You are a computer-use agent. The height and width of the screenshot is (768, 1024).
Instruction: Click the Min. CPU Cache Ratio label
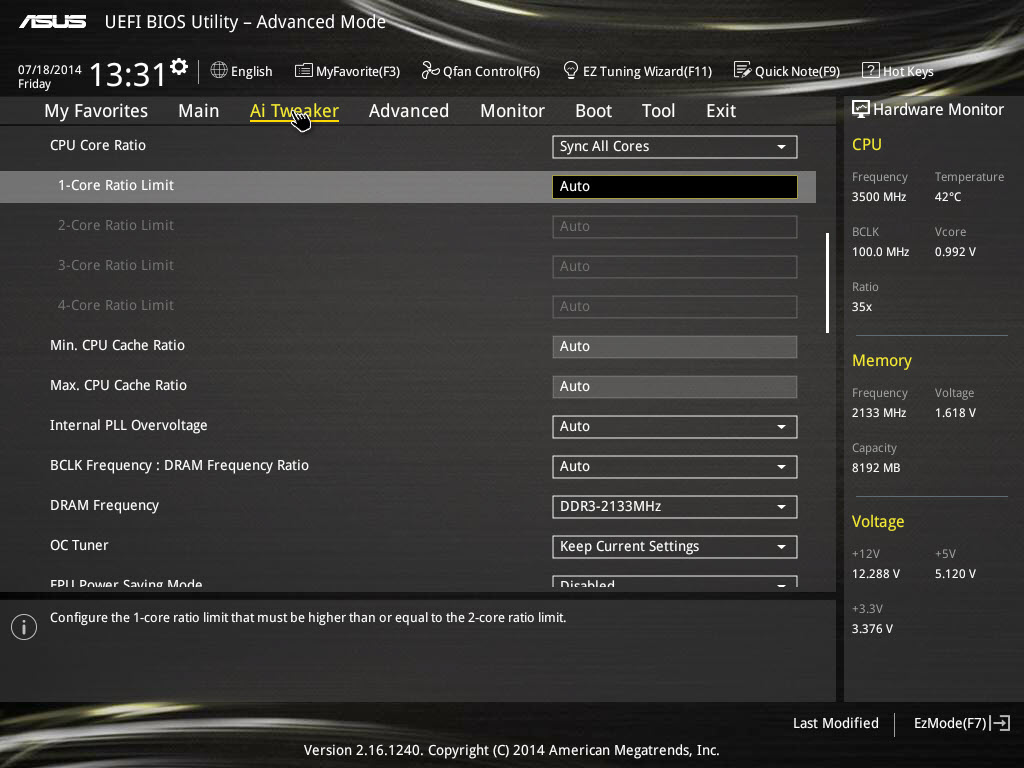pos(118,345)
